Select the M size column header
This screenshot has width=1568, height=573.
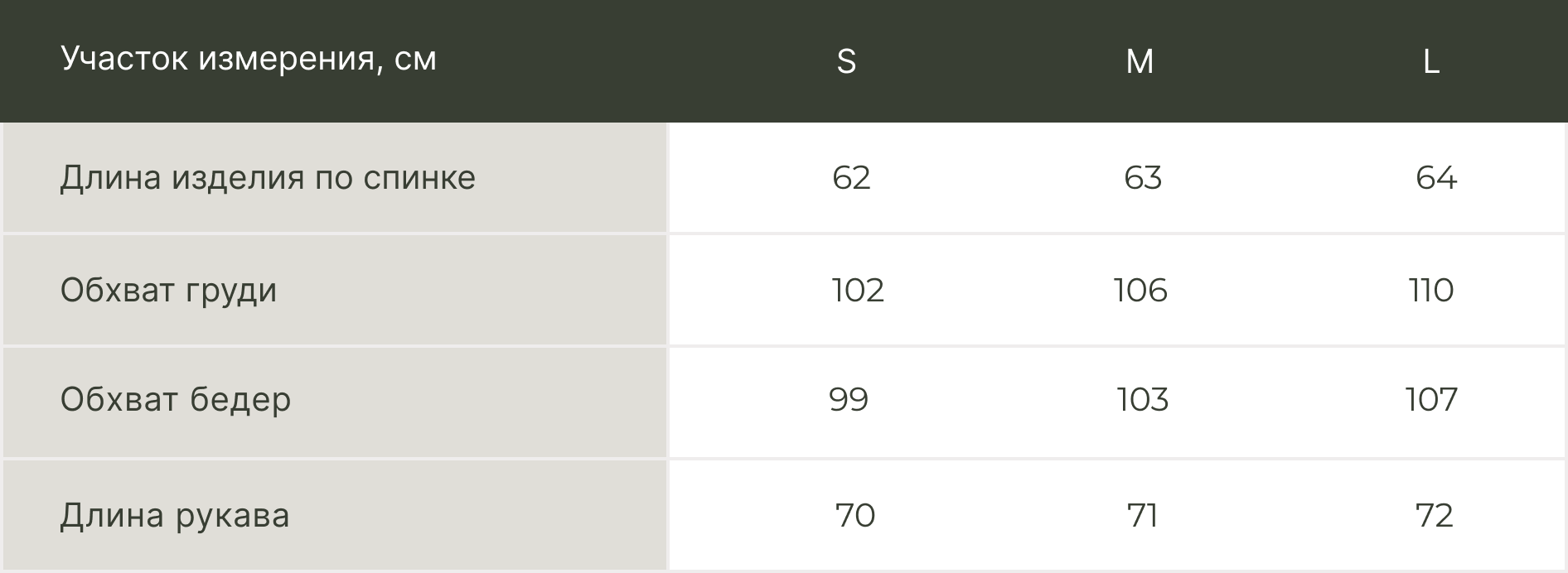(1140, 61)
